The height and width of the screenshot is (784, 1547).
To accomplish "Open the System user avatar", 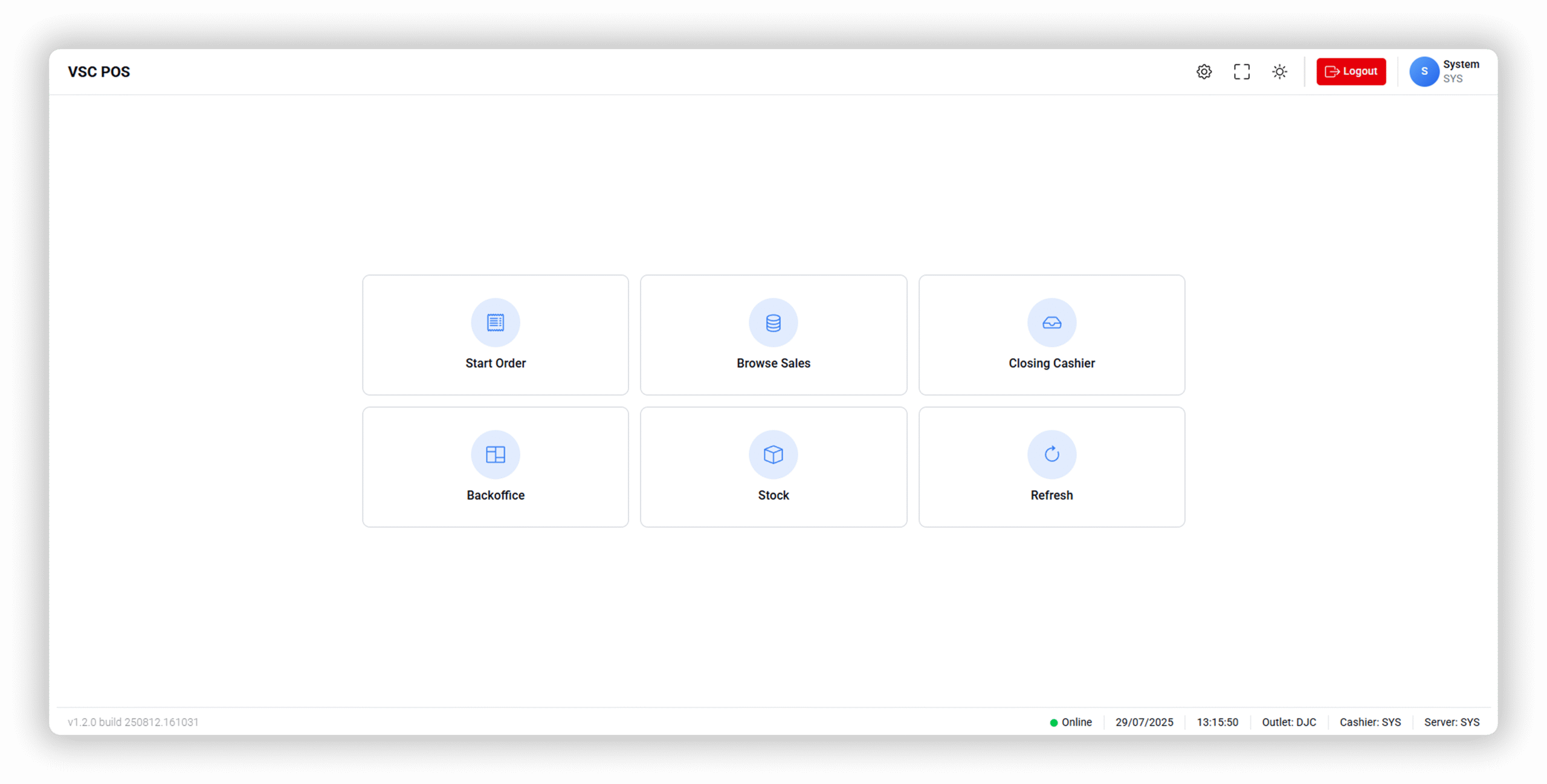I will (x=1424, y=71).
